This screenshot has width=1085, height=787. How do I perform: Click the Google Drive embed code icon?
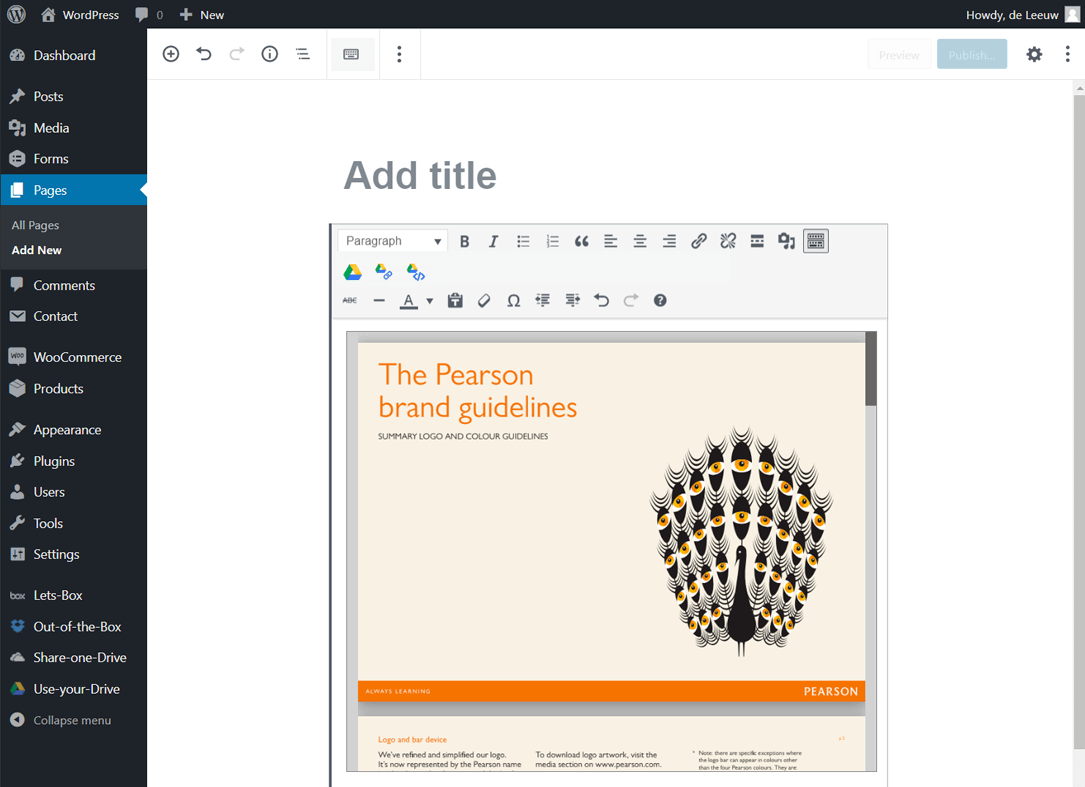pos(415,272)
